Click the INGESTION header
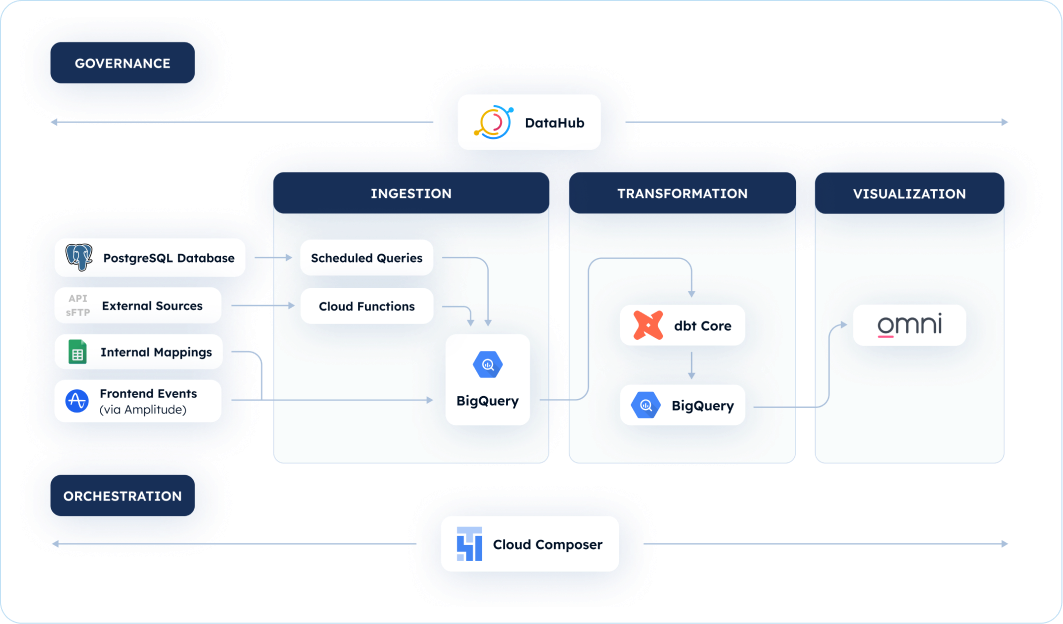Screen dimensions: 1063x624 coord(411,193)
